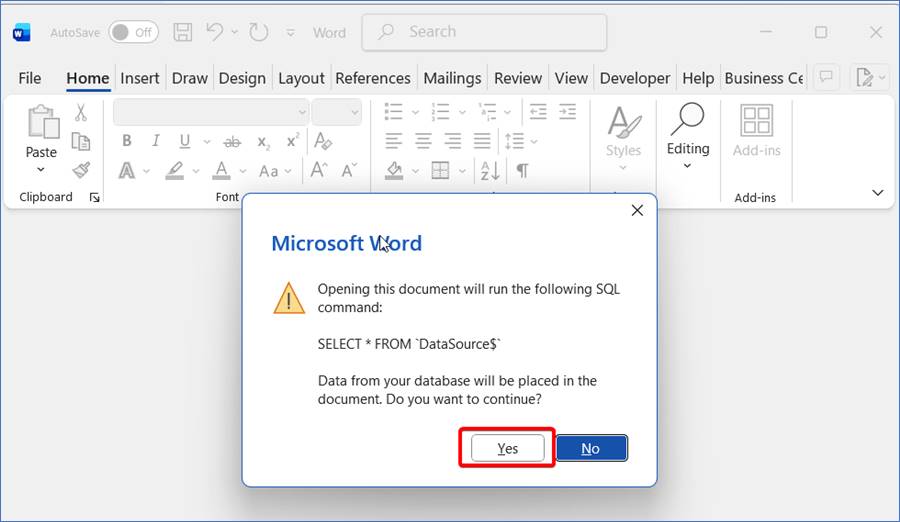
Task: Click the Decrease Indent icon
Action: (x=538, y=112)
